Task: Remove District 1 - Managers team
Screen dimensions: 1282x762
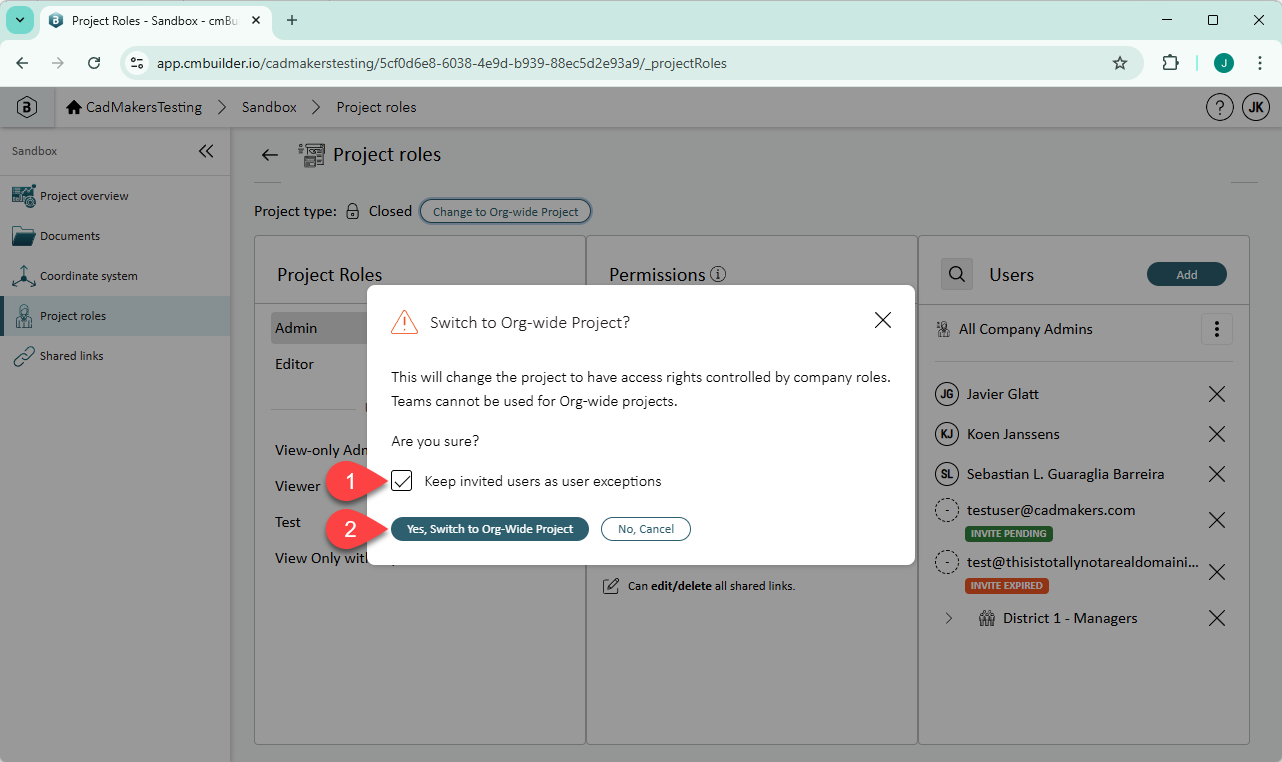Action: (x=1216, y=618)
